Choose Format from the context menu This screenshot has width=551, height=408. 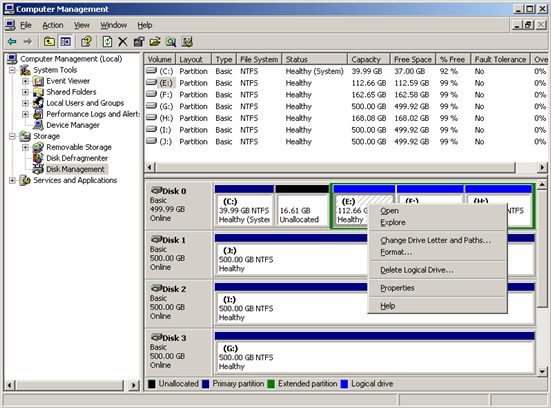coord(437,252)
